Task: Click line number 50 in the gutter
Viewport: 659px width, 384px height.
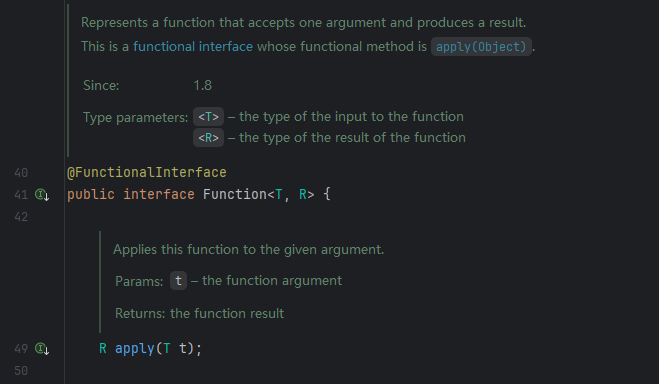Action: click(x=21, y=371)
